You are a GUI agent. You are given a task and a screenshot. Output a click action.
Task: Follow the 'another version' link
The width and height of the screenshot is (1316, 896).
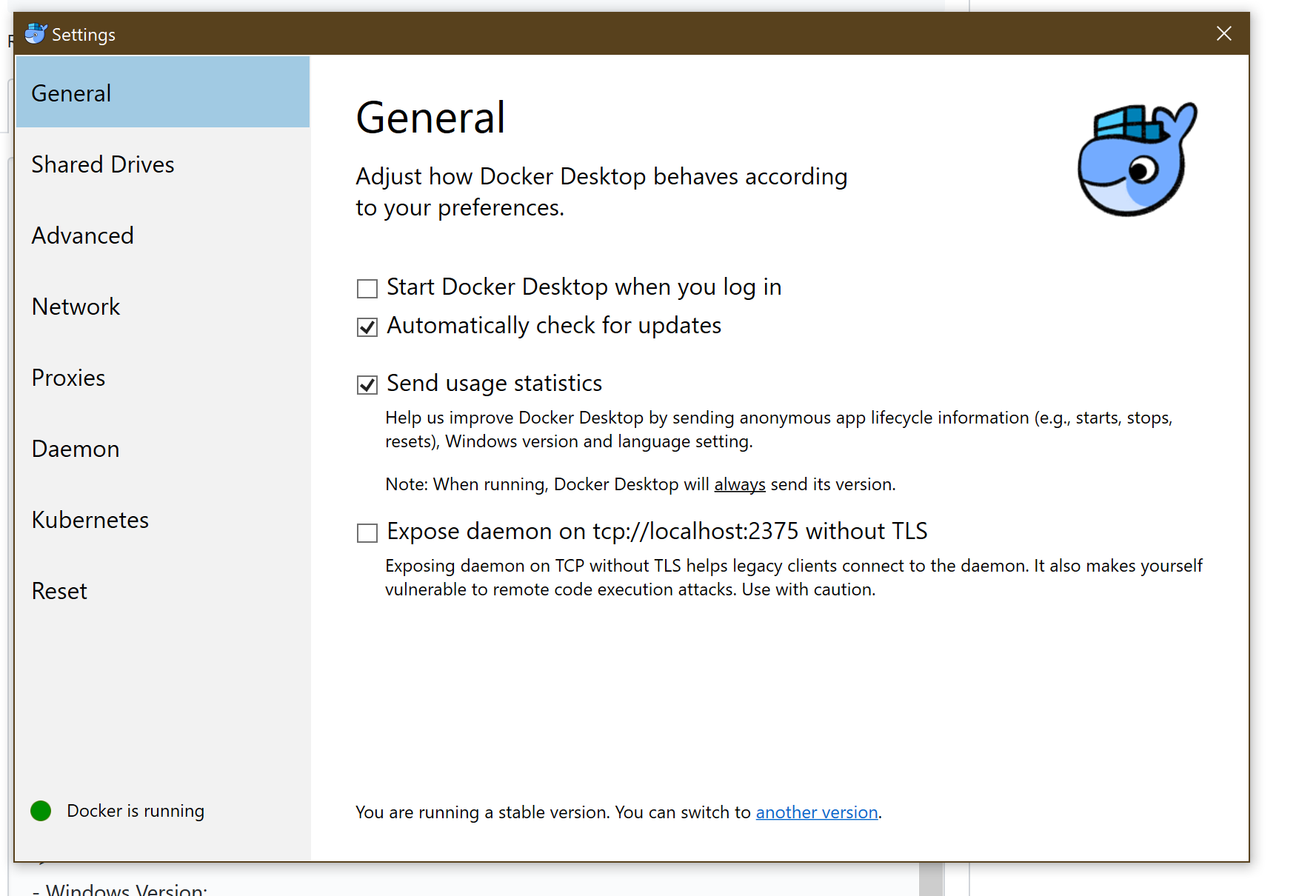point(817,812)
